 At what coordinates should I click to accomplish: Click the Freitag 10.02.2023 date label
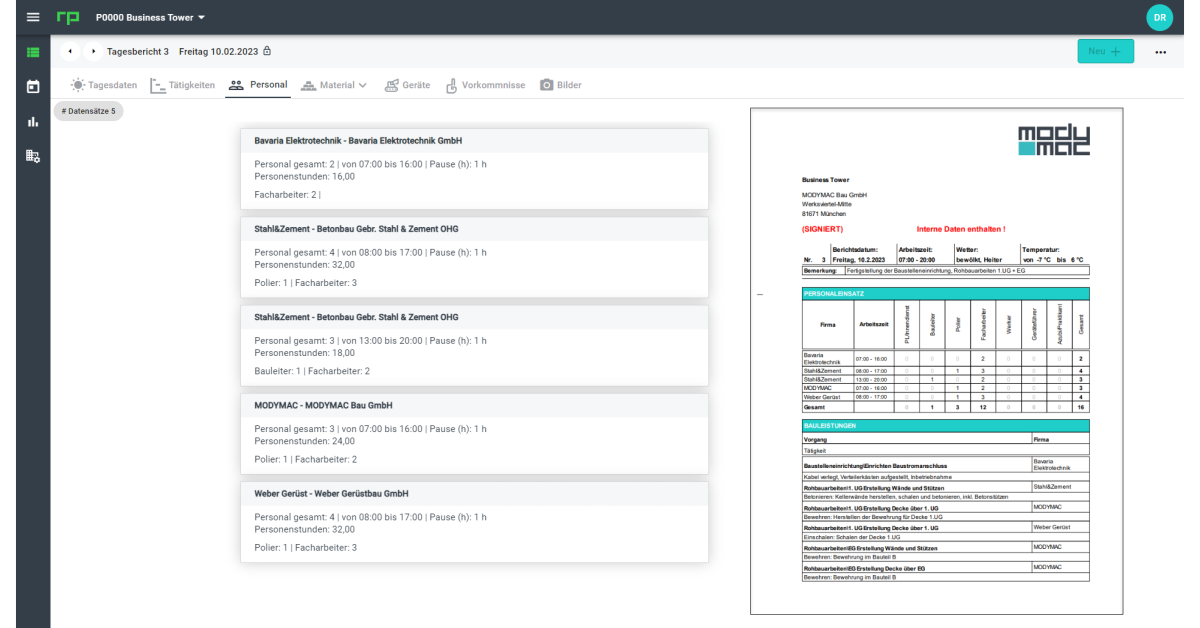coord(219,51)
